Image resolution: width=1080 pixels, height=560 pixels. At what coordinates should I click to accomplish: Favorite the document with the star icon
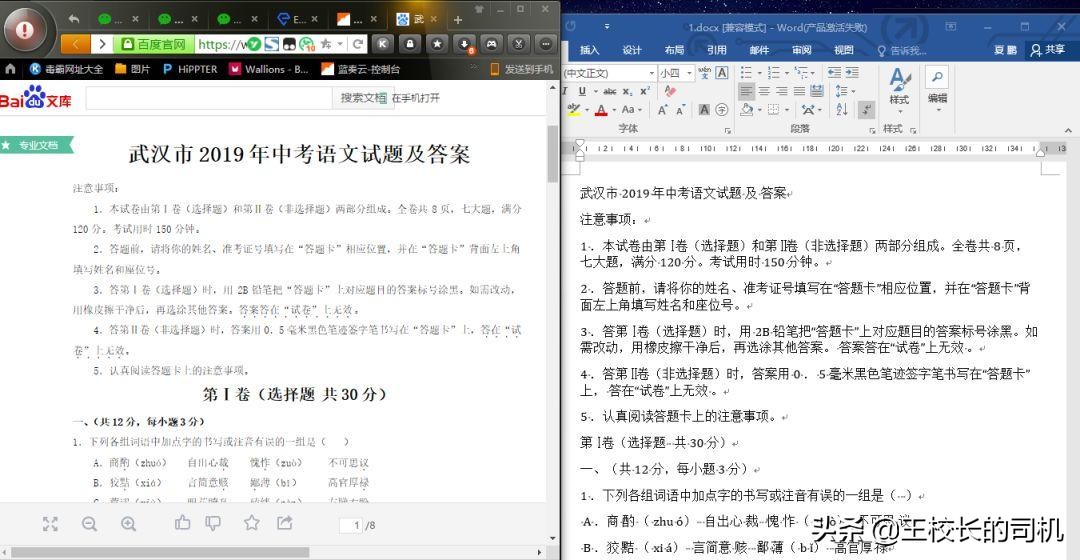click(251, 523)
